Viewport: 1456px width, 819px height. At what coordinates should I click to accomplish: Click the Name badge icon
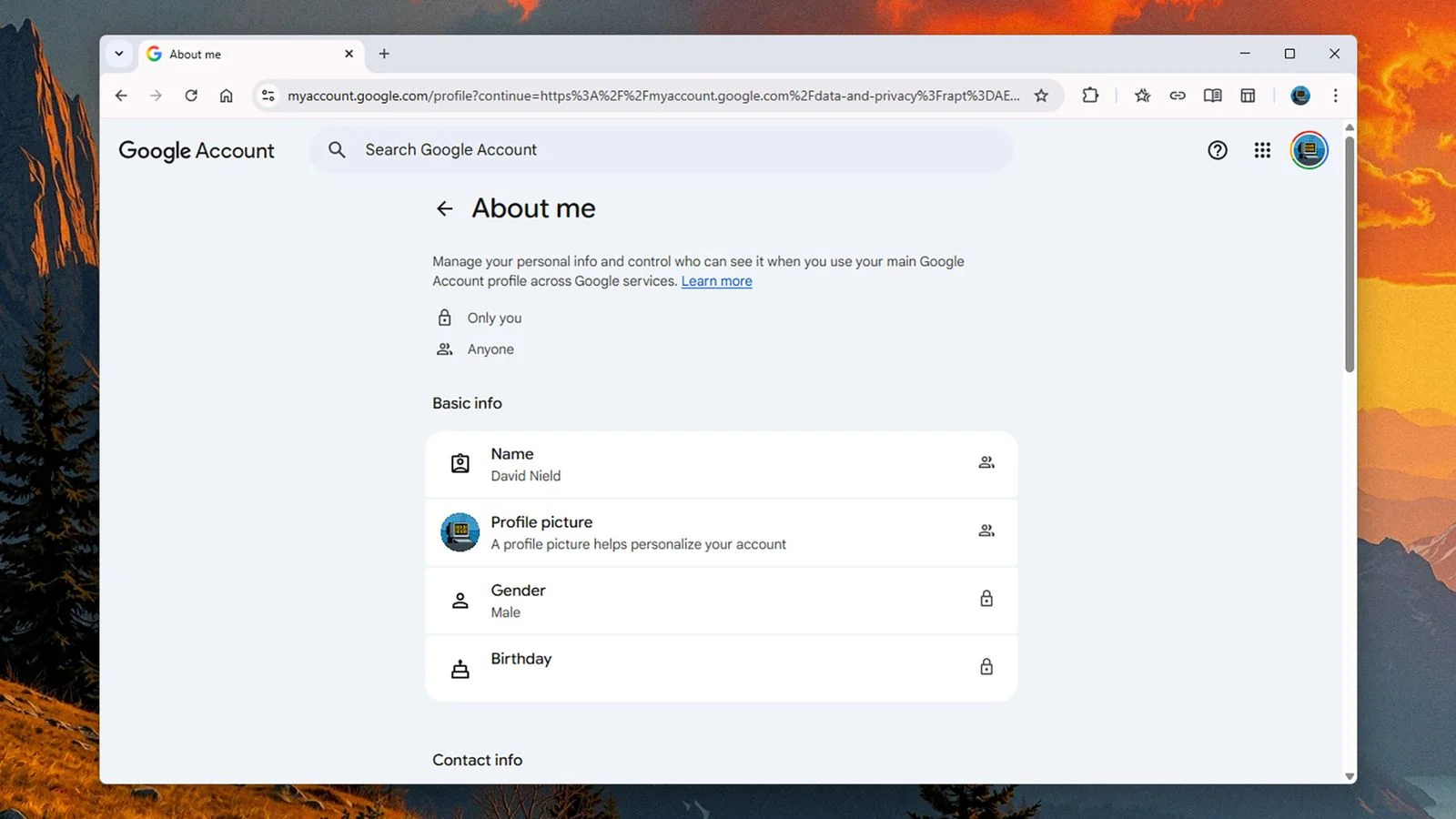(460, 464)
